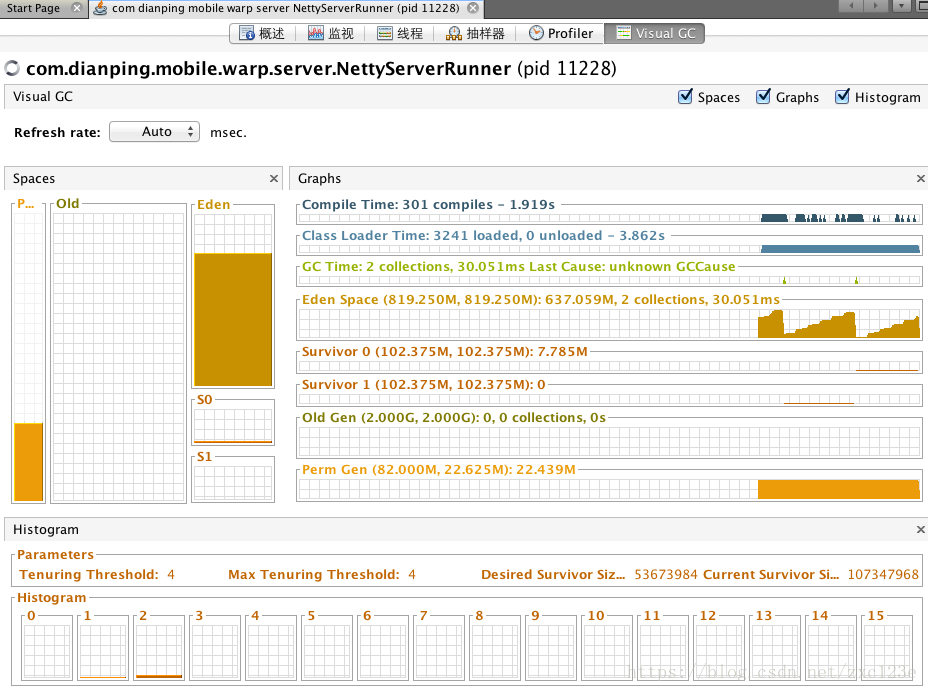Open the tab list dropdown arrow

coord(901,6)
